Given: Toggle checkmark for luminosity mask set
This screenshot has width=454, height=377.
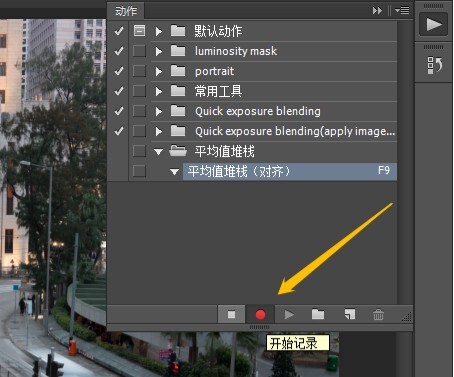Looking at the screenshot, I should [119, 51].
